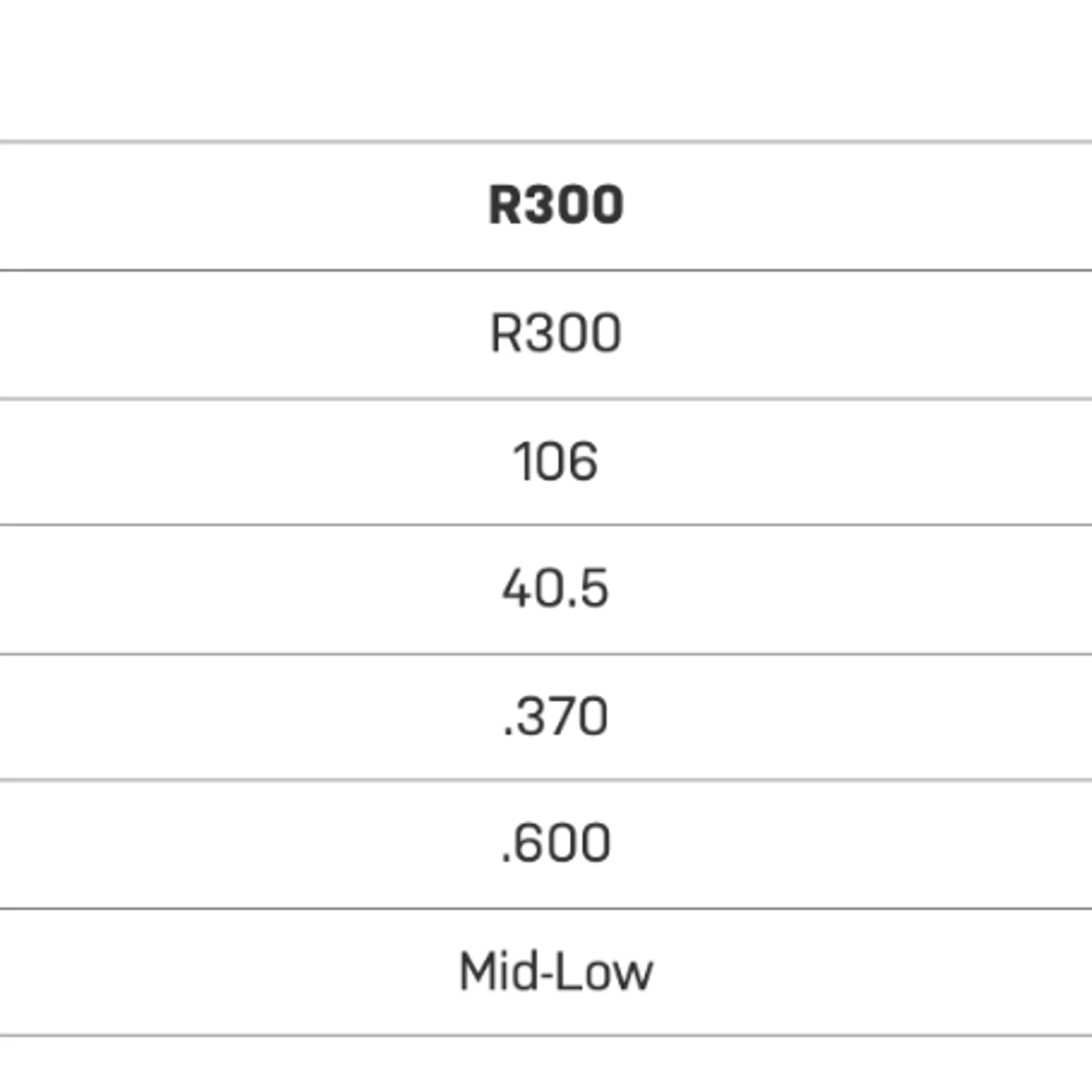Click the divider between .600 and Mid-Low rows
The width and height of the screenshot is (1092, 1092).
pos(546,908)
